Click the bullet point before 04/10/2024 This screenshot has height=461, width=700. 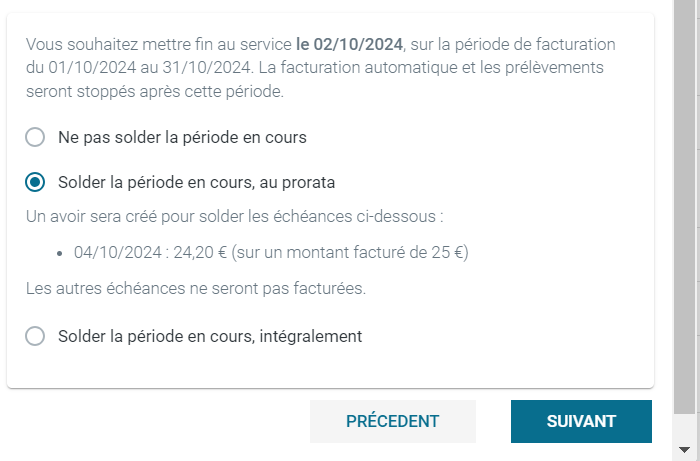point(60,253)
